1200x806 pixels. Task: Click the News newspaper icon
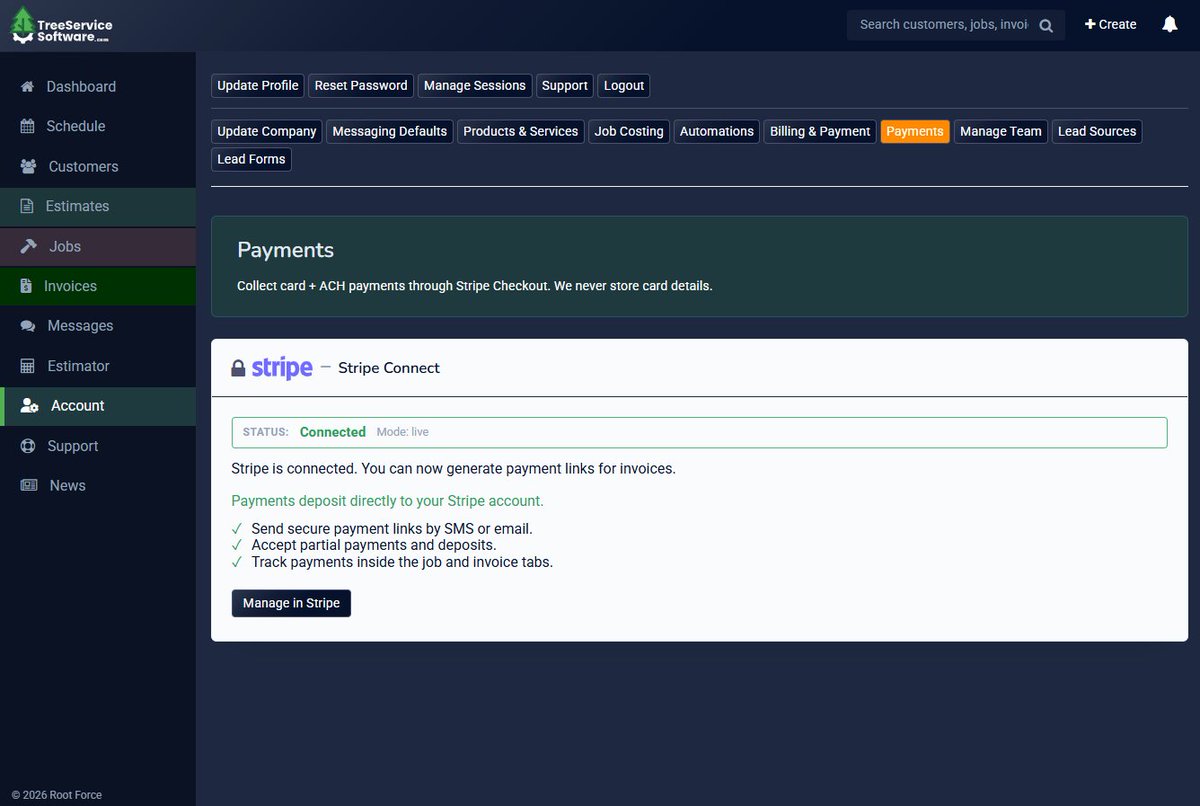pos(29,485)
